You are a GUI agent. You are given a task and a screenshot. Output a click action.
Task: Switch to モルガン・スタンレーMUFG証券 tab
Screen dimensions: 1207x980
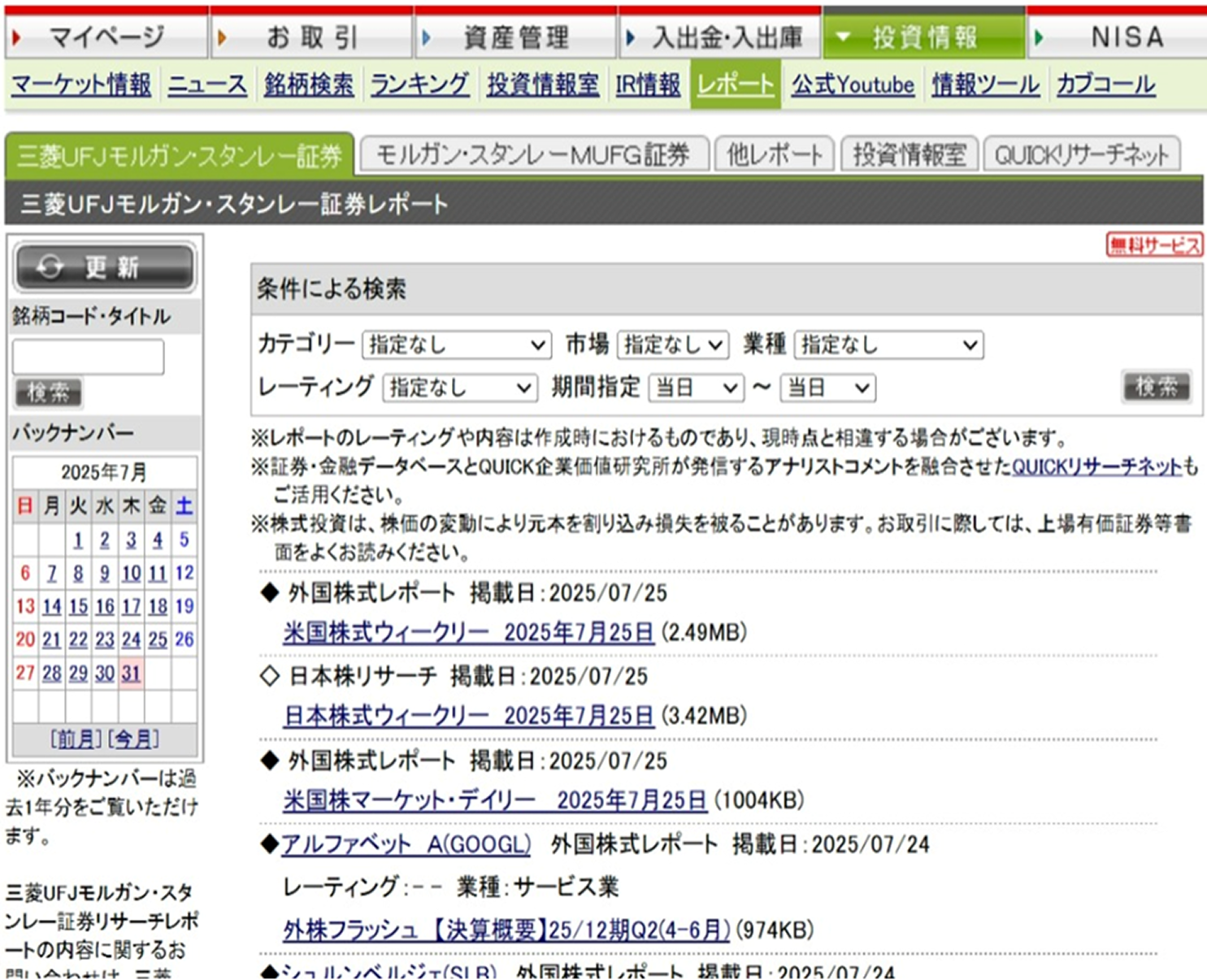[533, 154]
